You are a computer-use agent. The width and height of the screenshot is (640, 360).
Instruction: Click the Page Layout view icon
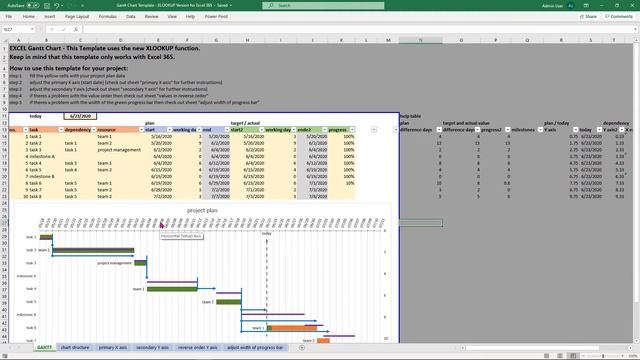tap(560, 356)
